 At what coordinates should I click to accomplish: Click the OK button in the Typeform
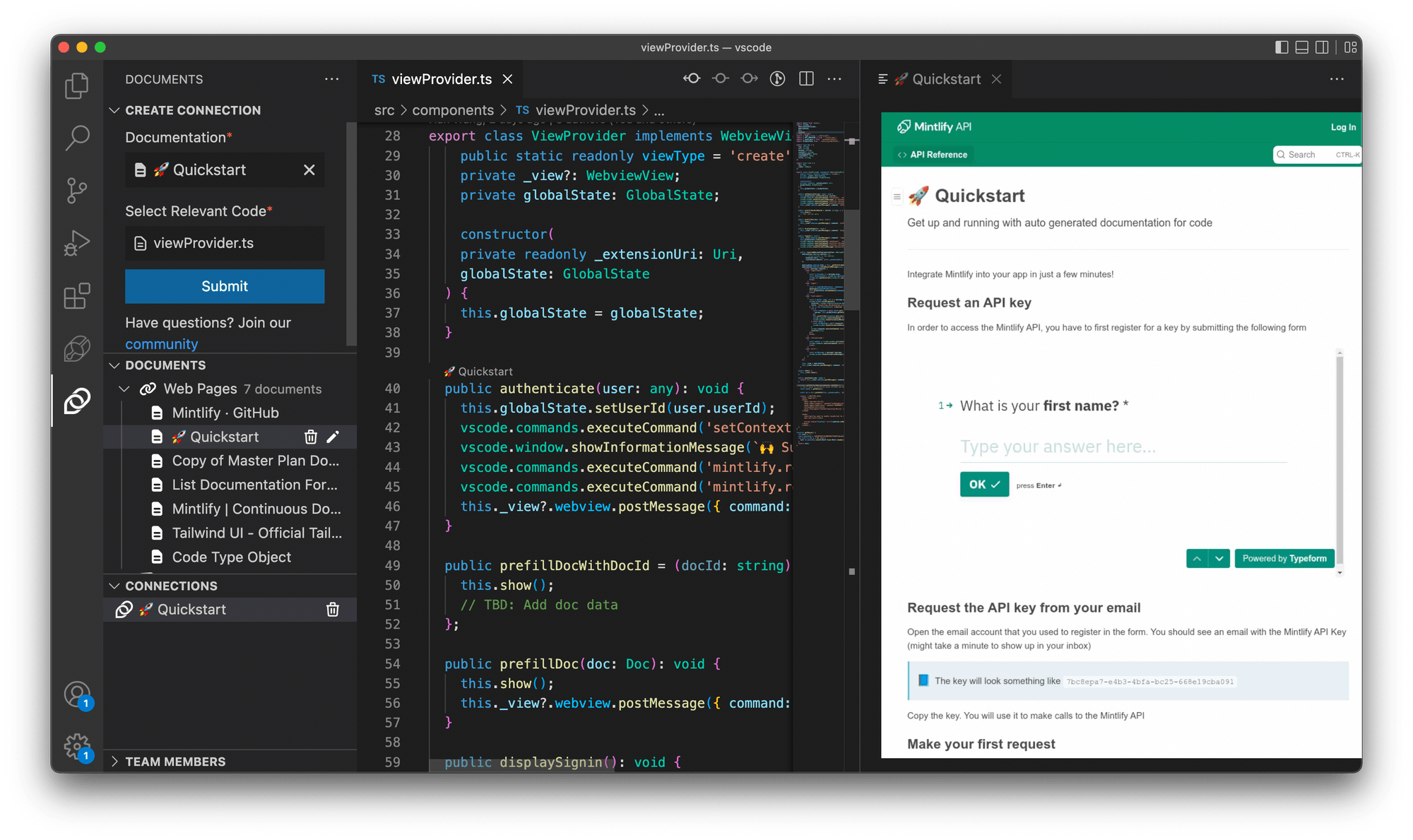(x=983, y=484)
